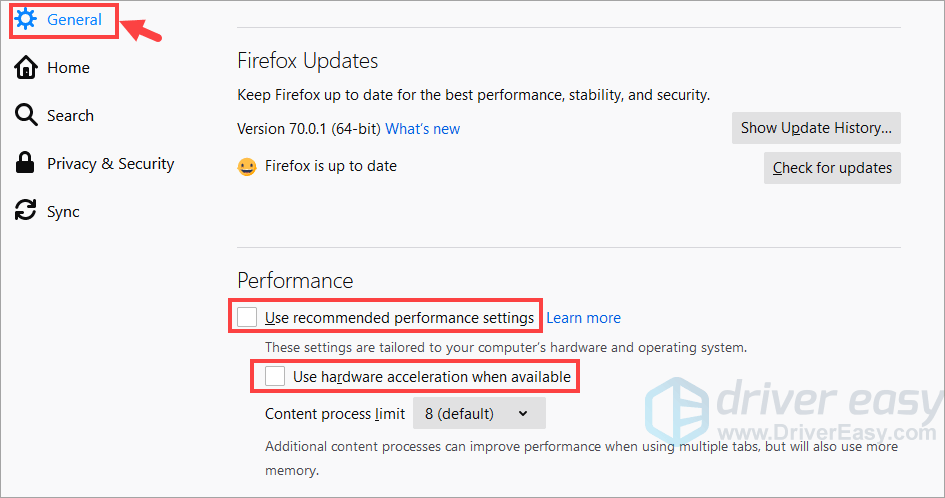Click the Privacy & Security lock icon
This screenshot has height=498, width=945.
[26, 163]
